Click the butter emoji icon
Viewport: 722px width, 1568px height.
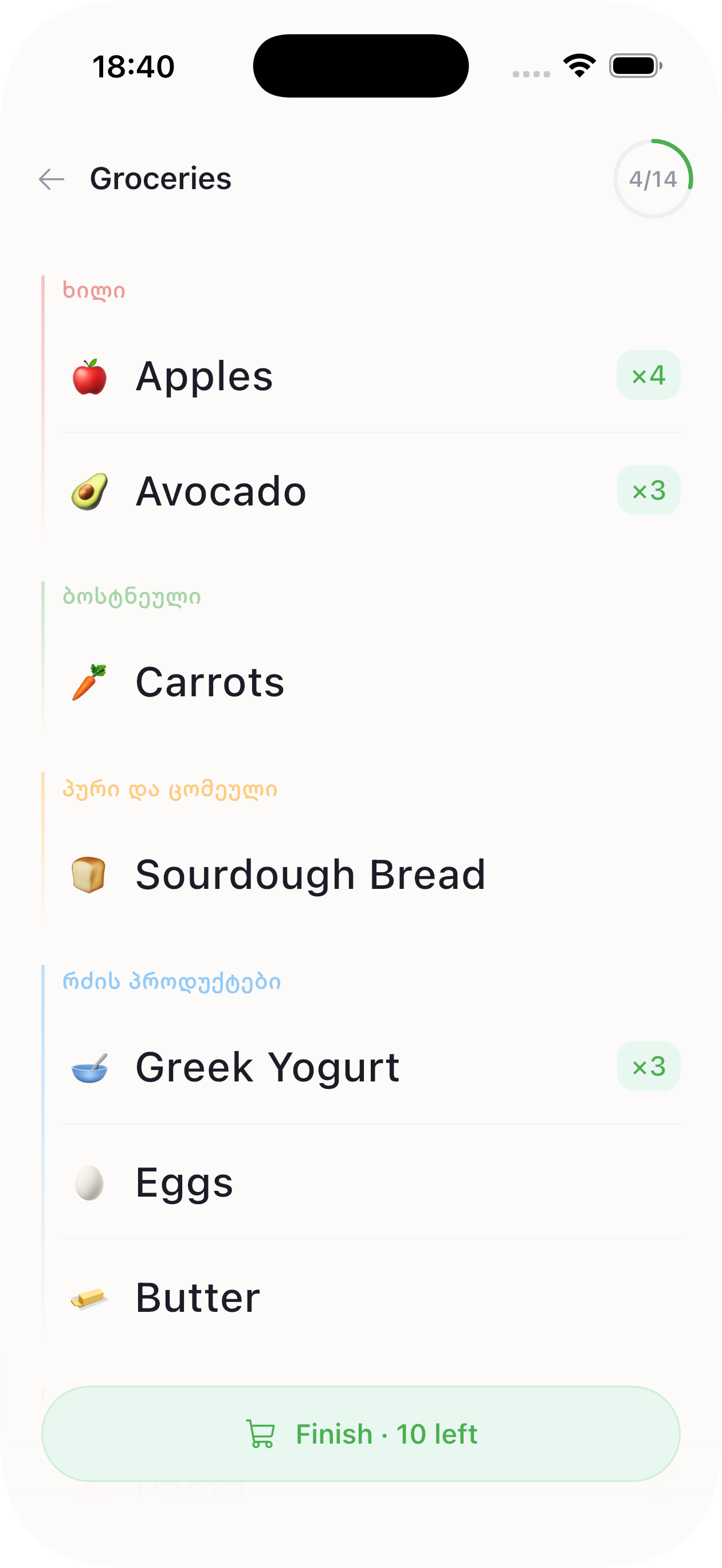click(89, 1297)
